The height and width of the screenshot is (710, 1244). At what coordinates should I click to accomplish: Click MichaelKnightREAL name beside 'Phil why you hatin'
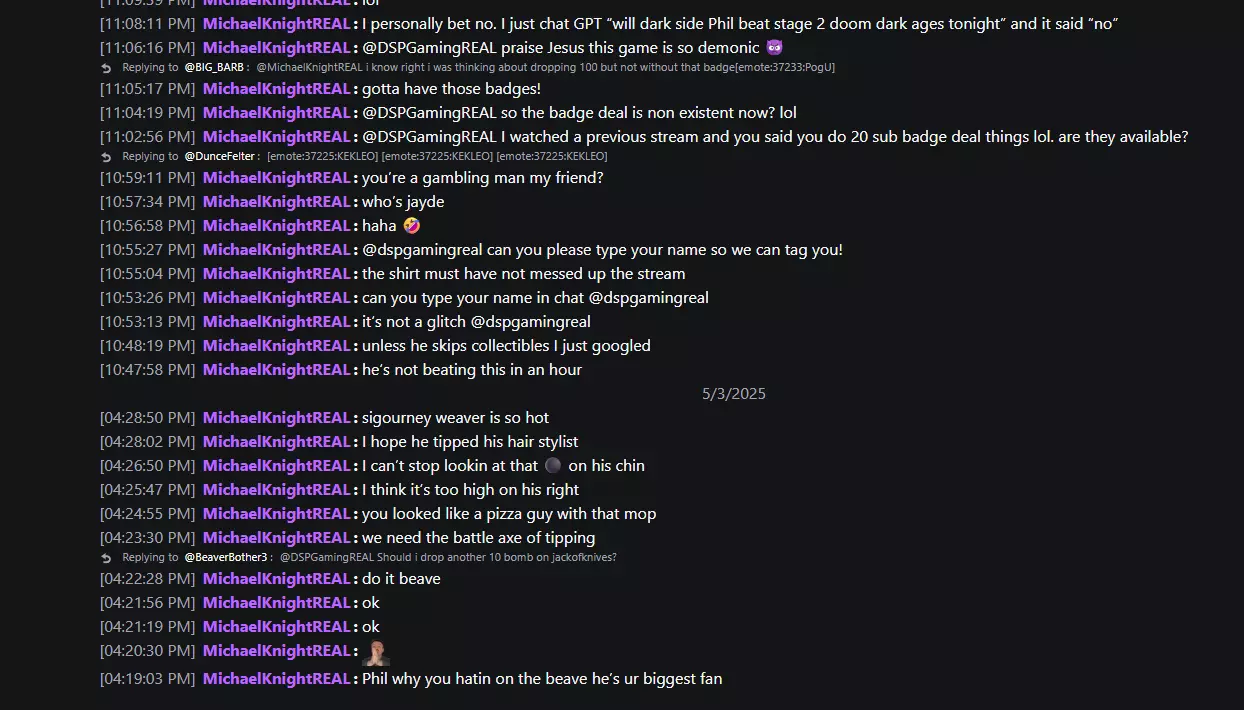[277, 679]
